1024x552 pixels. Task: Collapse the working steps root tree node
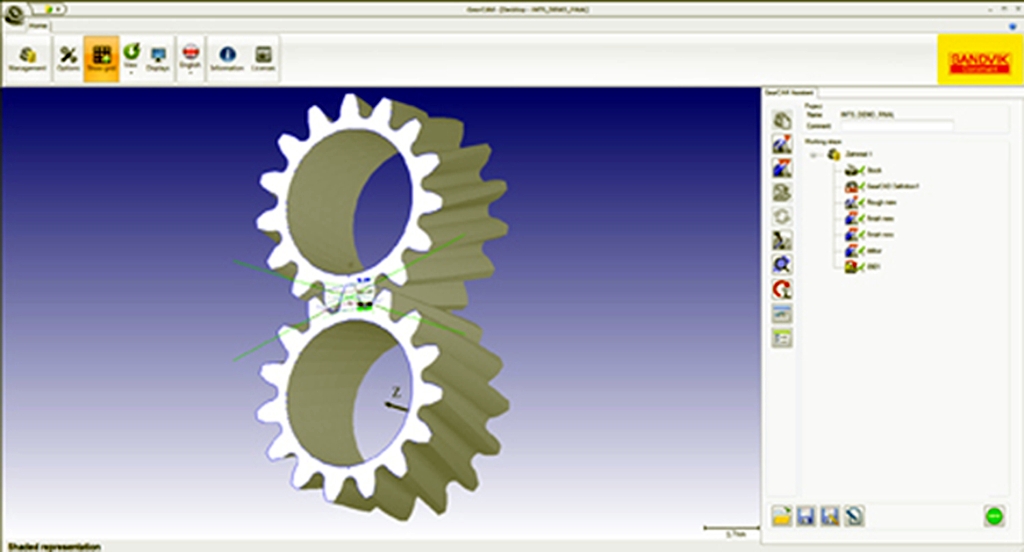tap(813, 155)
